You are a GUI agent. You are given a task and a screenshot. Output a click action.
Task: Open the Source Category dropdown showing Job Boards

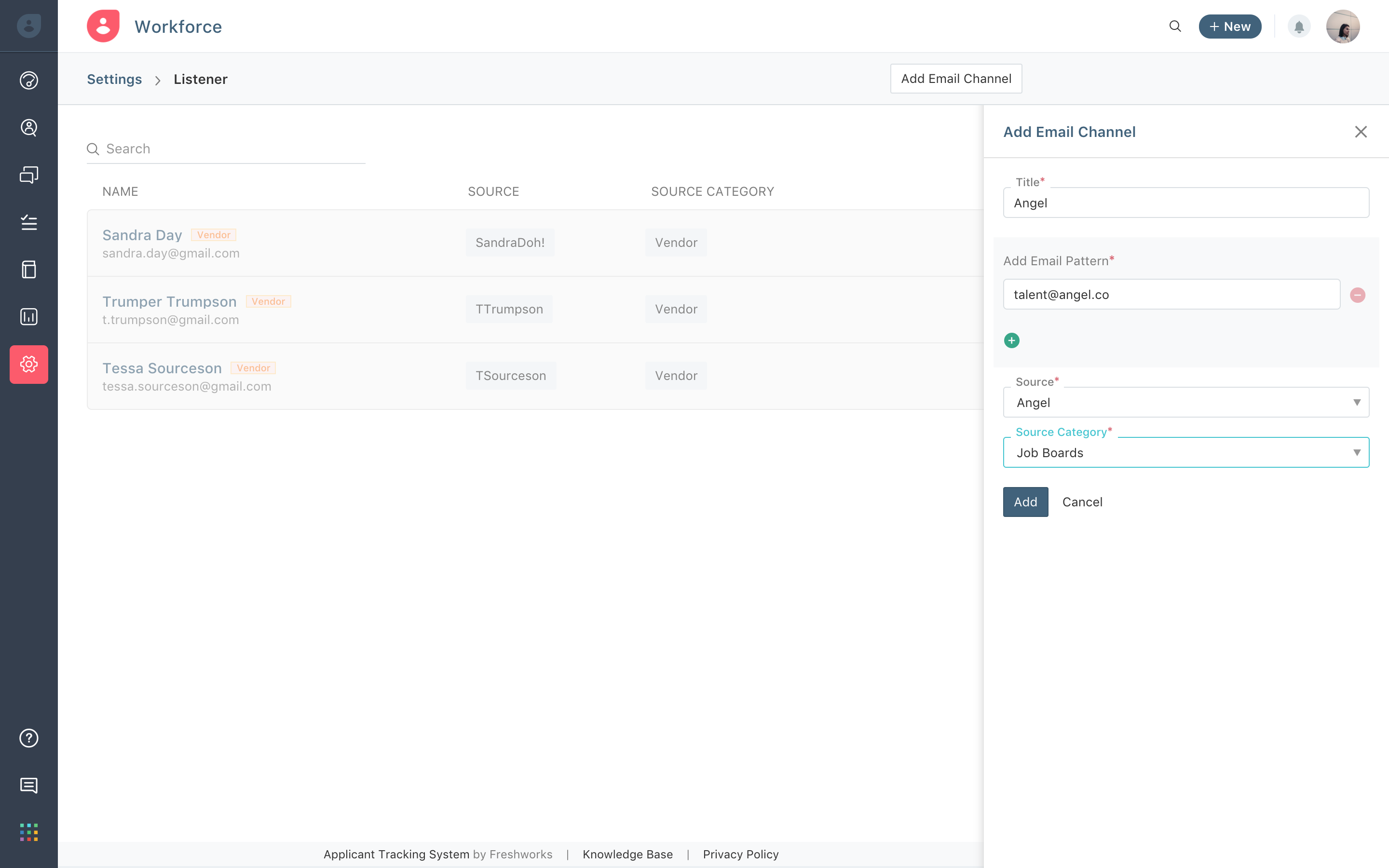click(1186, 452)
